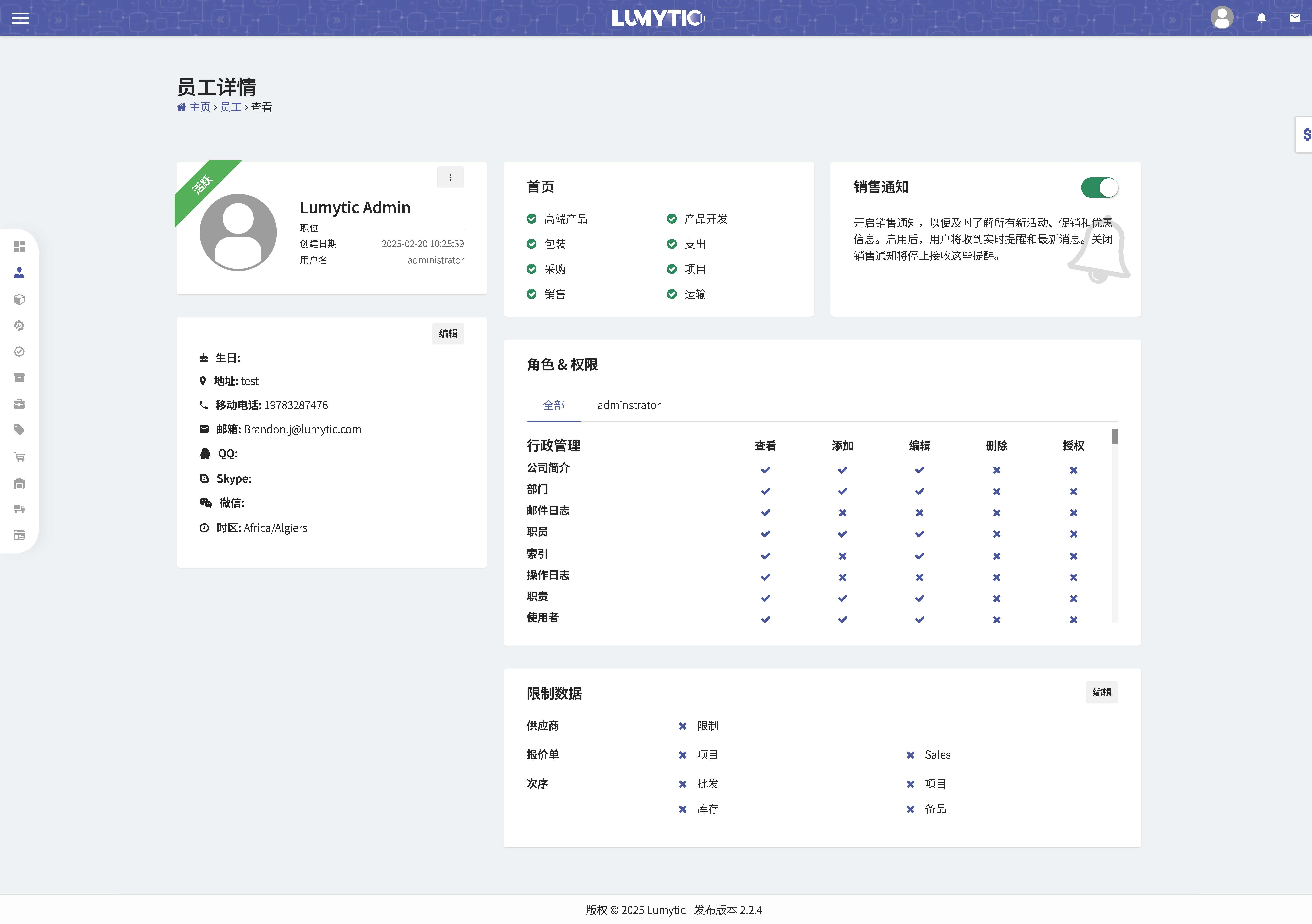This screenshot has height=924, width=1312.
Task: Click the birthday cake icon next to 生日
Action: (204, 358)
